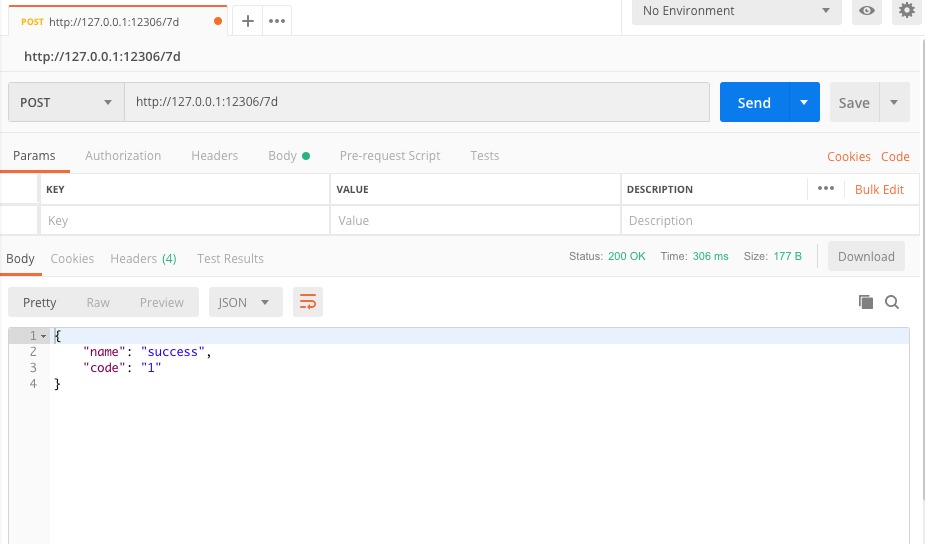Open the Pre-request Script tab
Image resolution: width=925 pixels, height=544 pixels.
[389, 156]
